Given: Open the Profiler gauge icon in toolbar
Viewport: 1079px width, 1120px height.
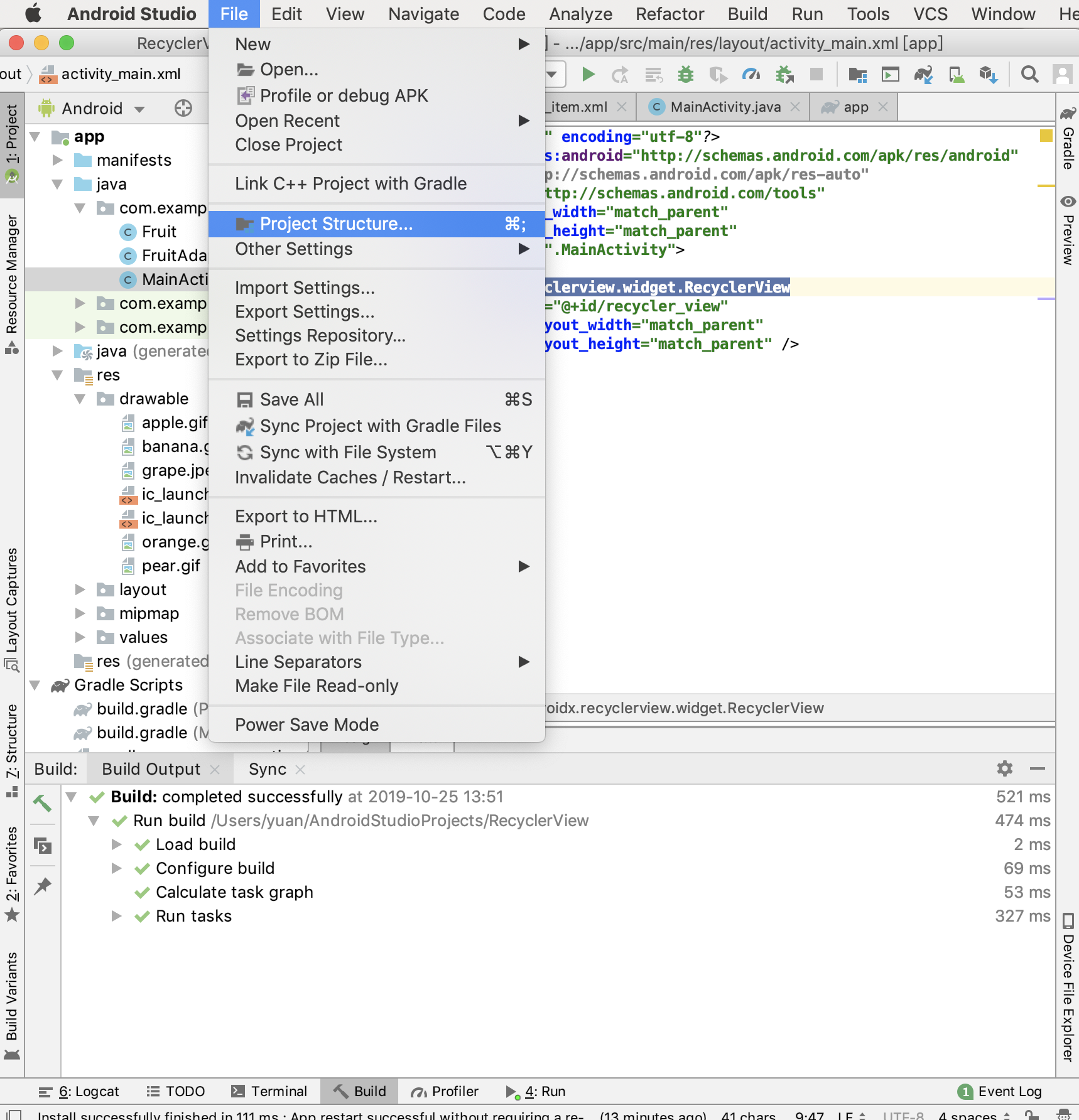Looking at the screenshot, I should pos(751,75).
